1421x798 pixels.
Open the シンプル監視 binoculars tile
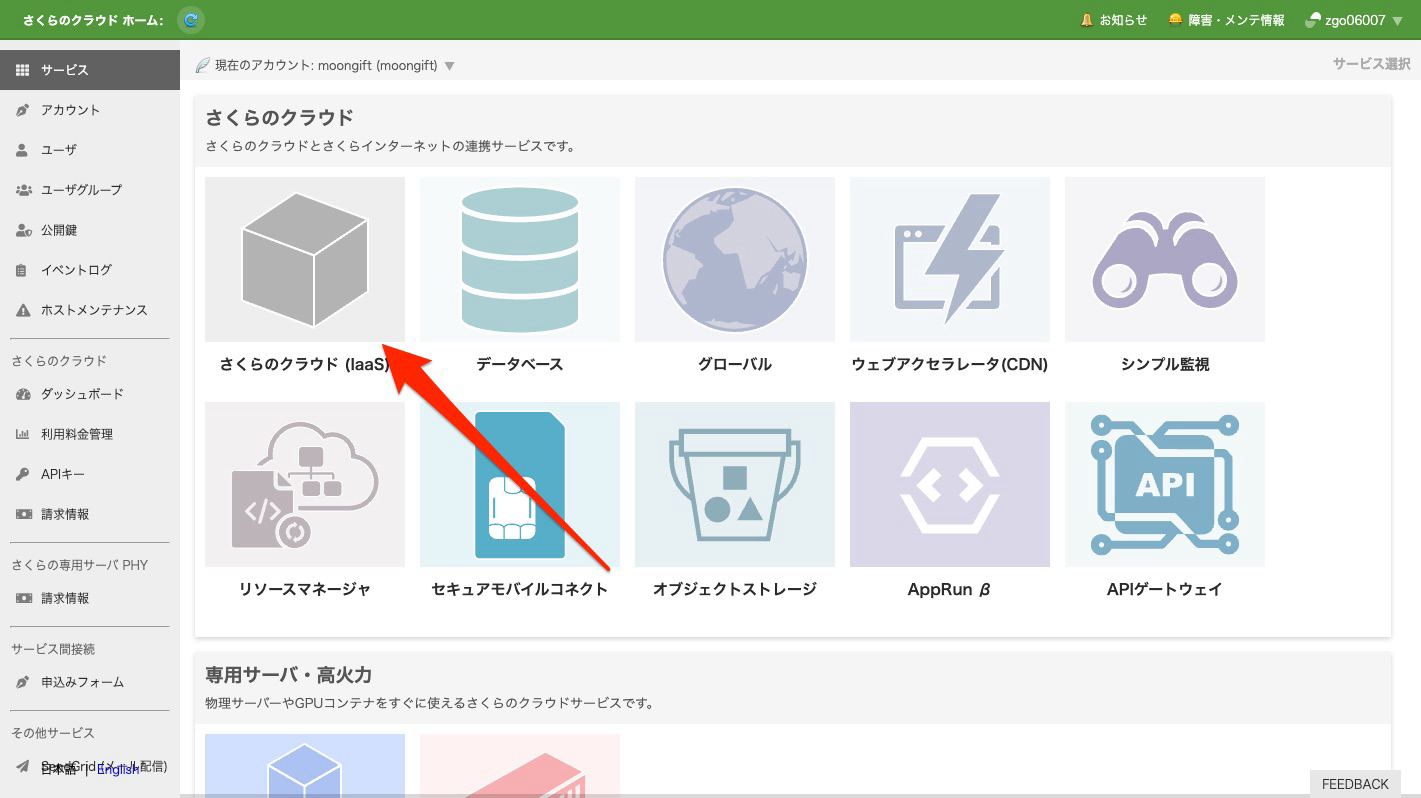tap(1165, 277)
